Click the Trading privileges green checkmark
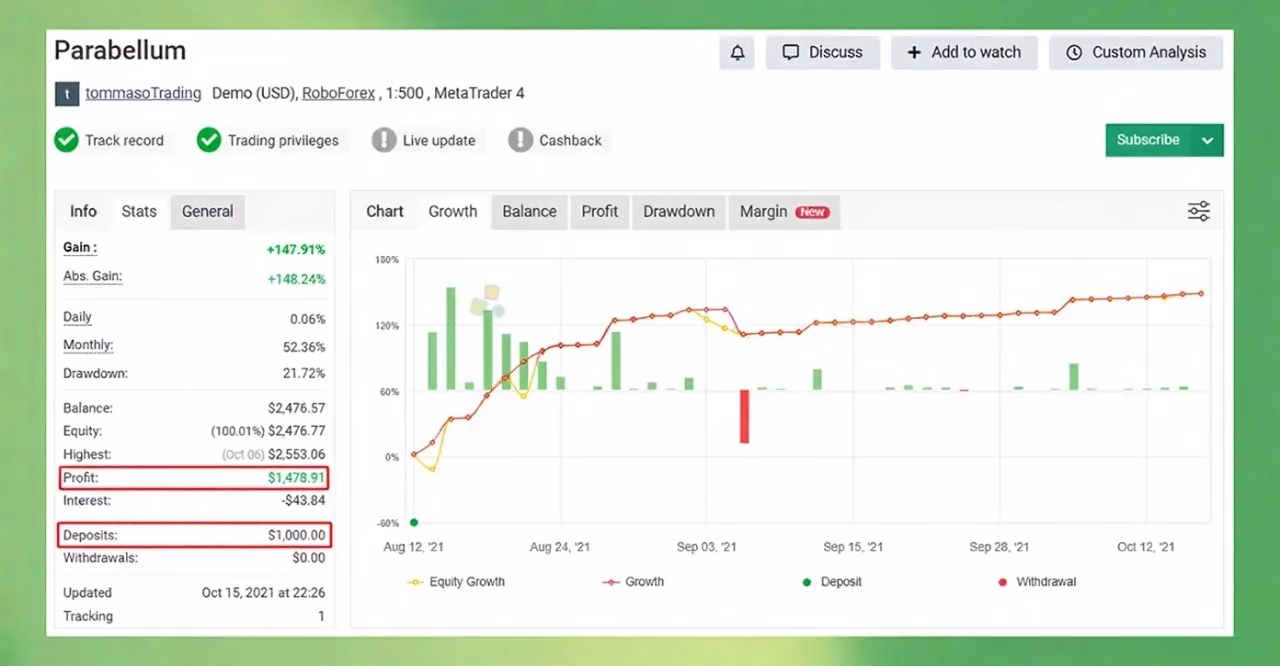This screenshot has width=1280, height=666. point(209,140)
